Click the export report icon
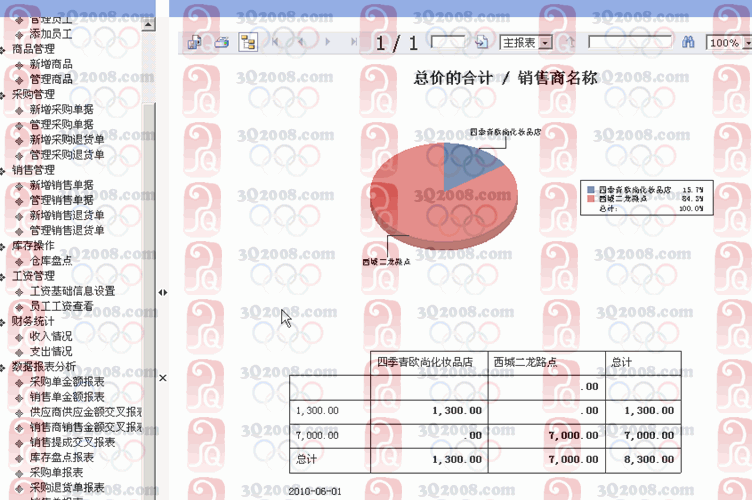Screen dimensions: 752x500 tap(194, 42)
